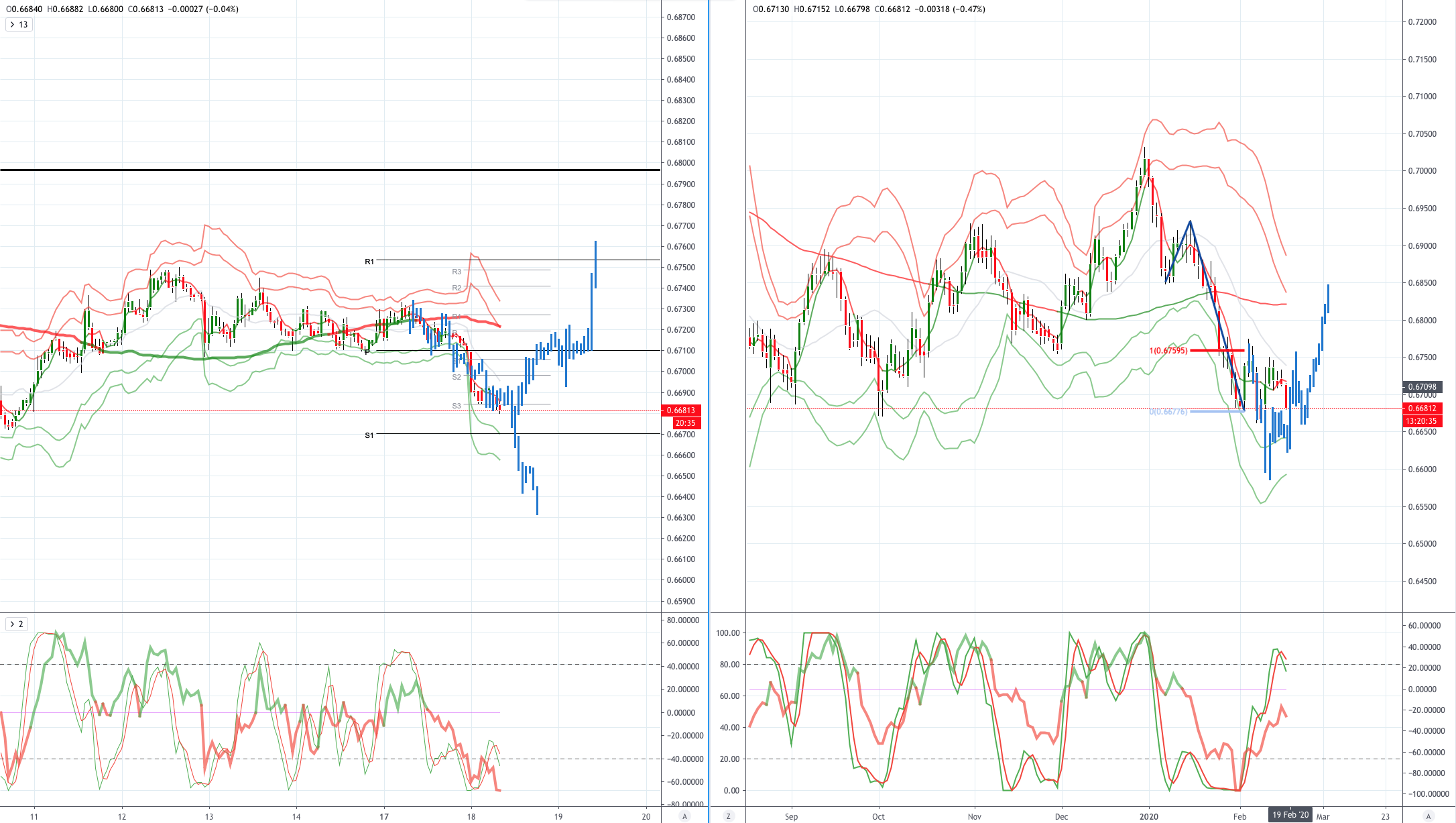Select the R1 pivot level label
The width and height of the screenshot is (1456, 823).
[369, 262]
